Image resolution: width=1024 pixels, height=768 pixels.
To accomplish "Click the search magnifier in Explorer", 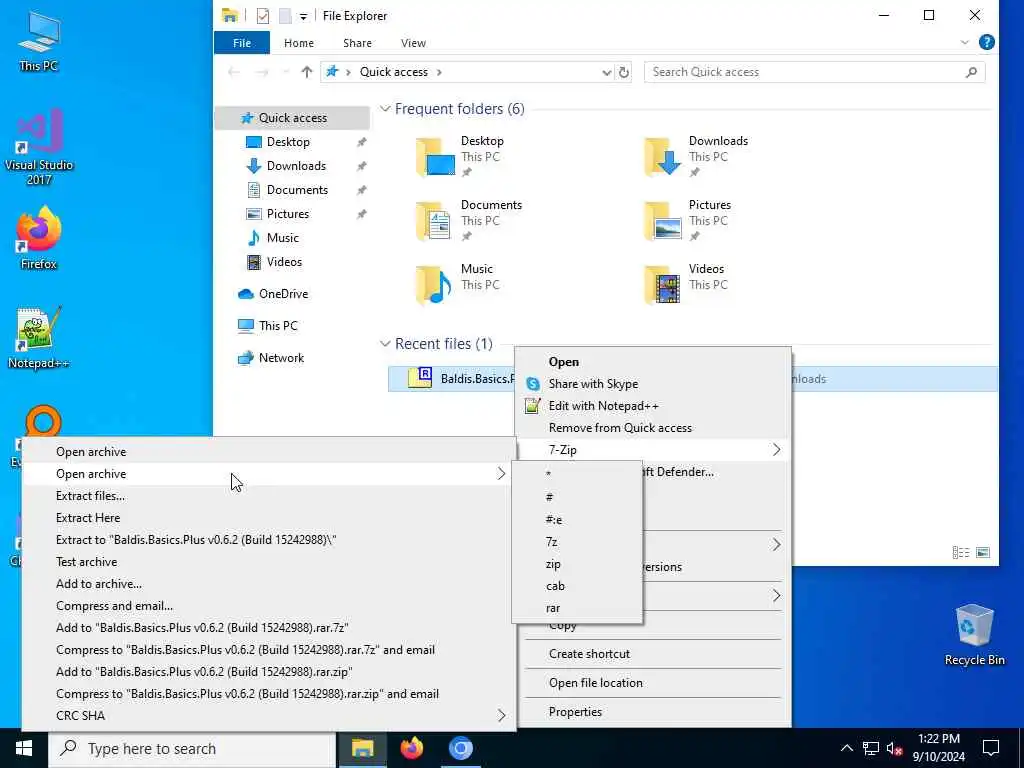I will tap(972, 72).
